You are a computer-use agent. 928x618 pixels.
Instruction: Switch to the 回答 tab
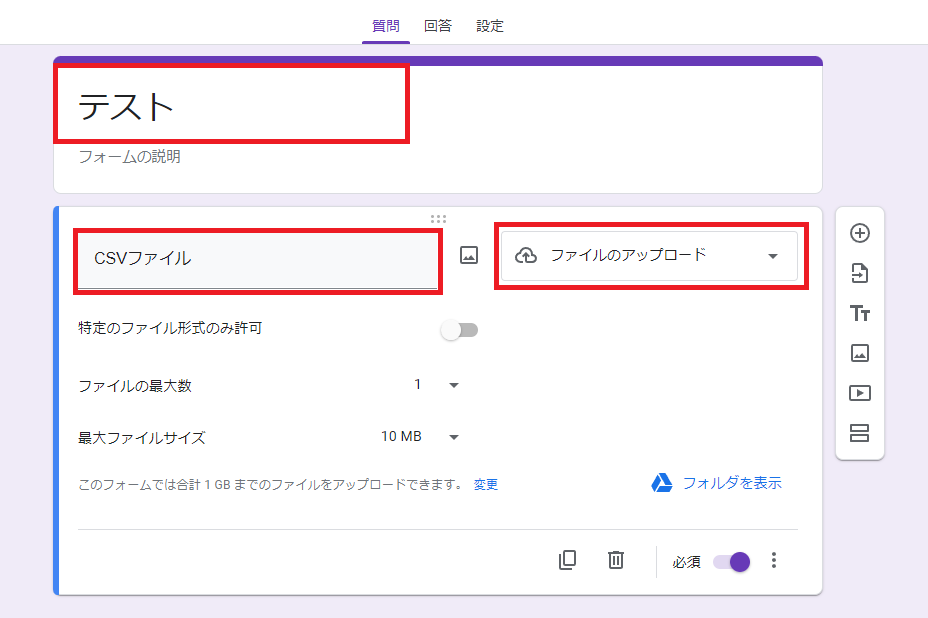pos(437,27)
